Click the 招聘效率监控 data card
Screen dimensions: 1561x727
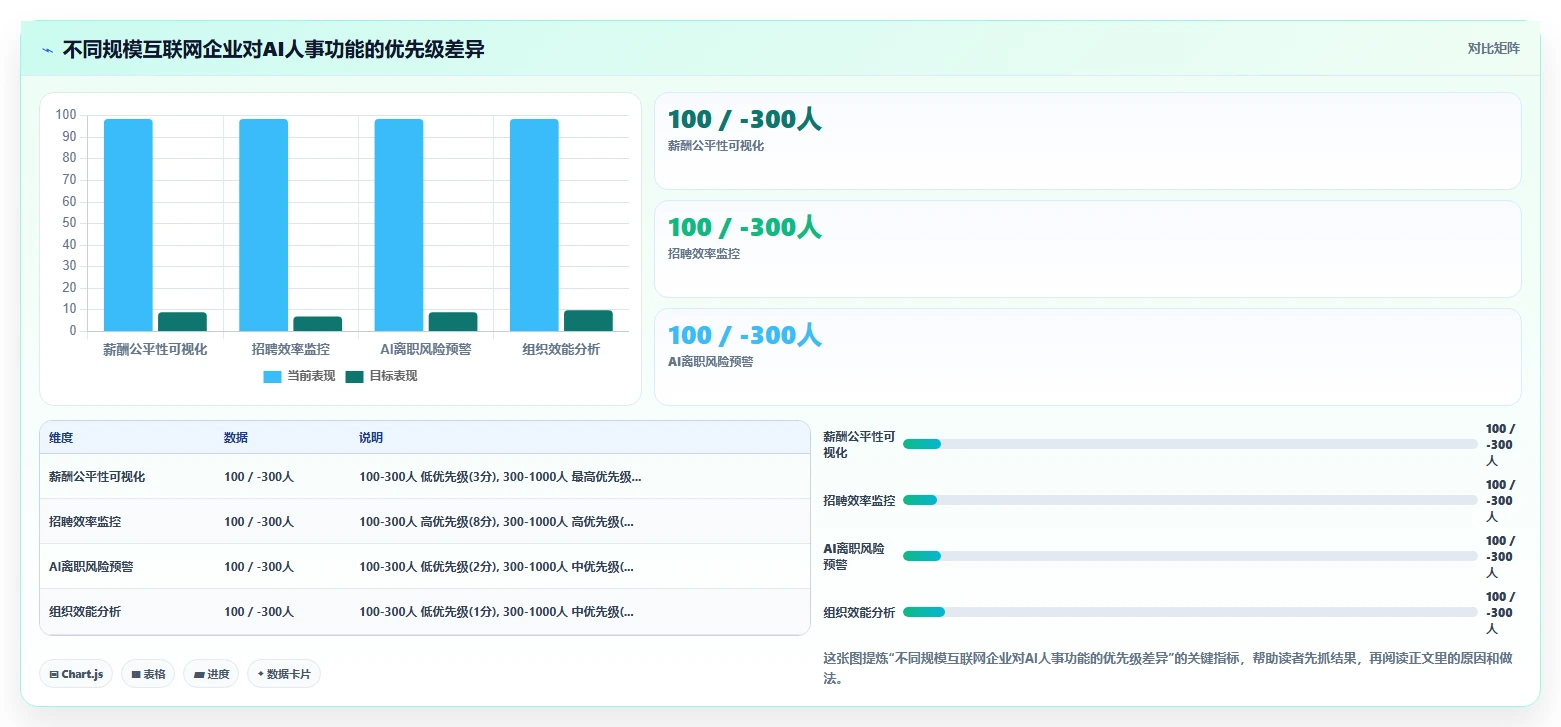click(x=1088, y=249)
